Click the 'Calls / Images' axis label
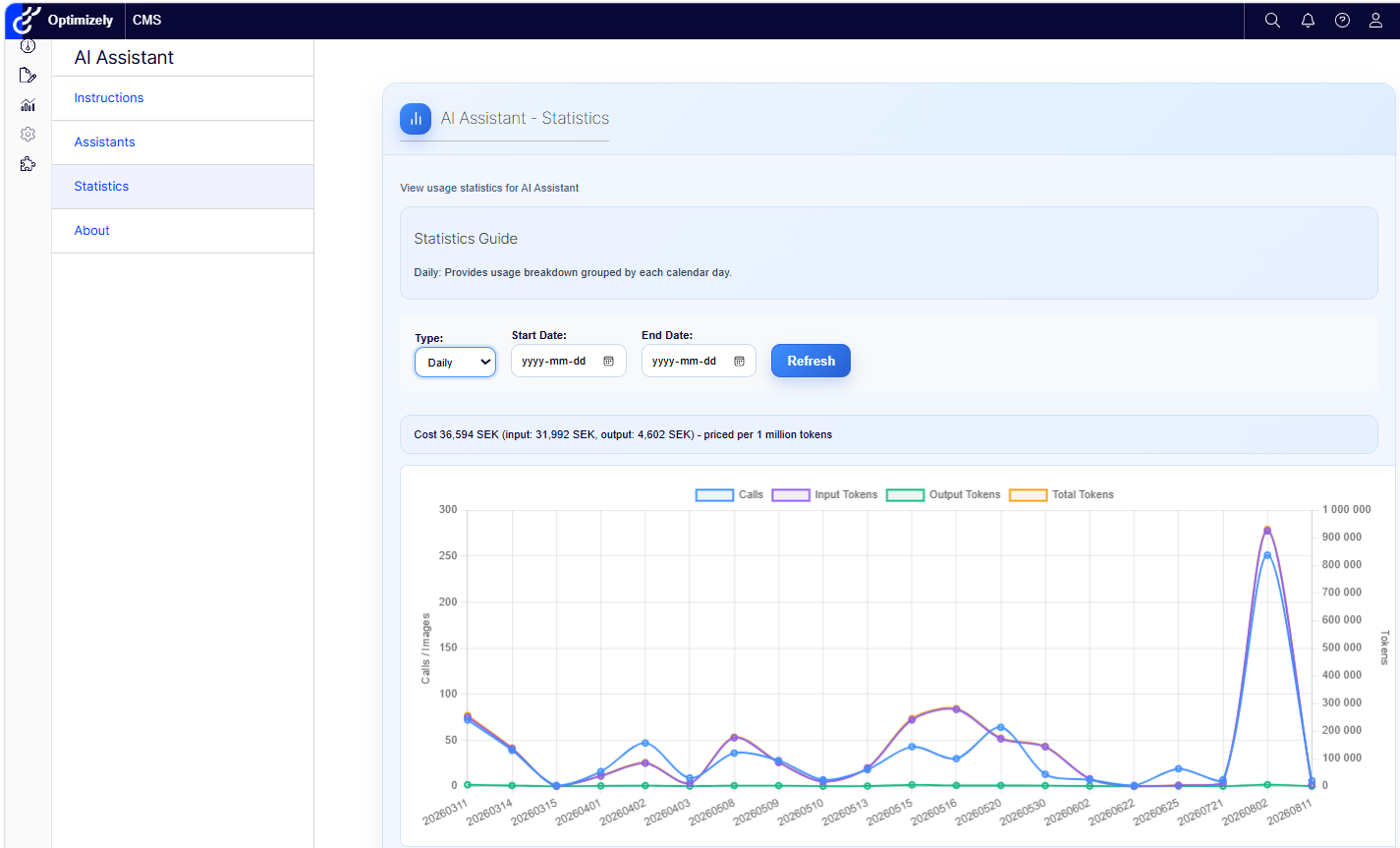 click(425, 649)
